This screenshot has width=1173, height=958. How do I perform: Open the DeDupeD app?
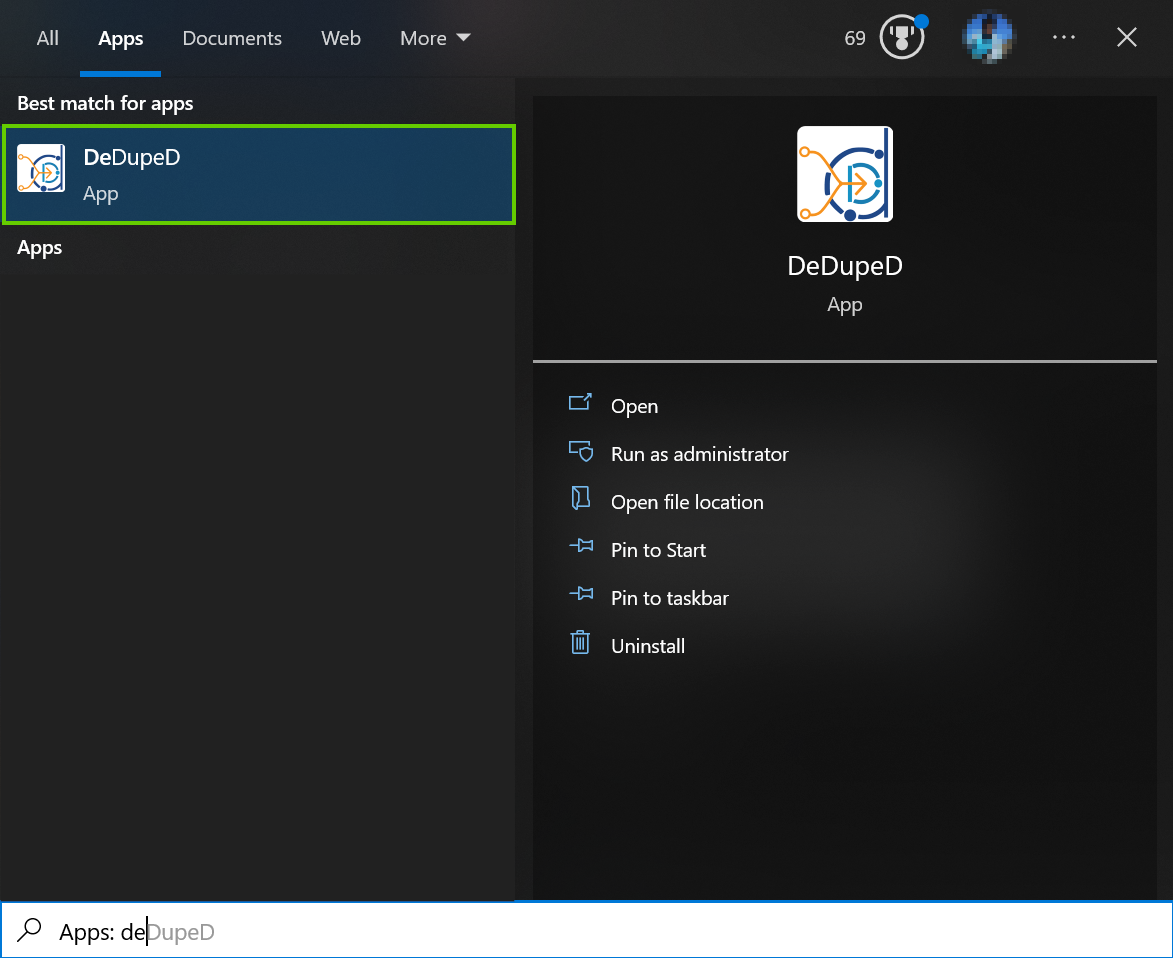pos(634,406)
